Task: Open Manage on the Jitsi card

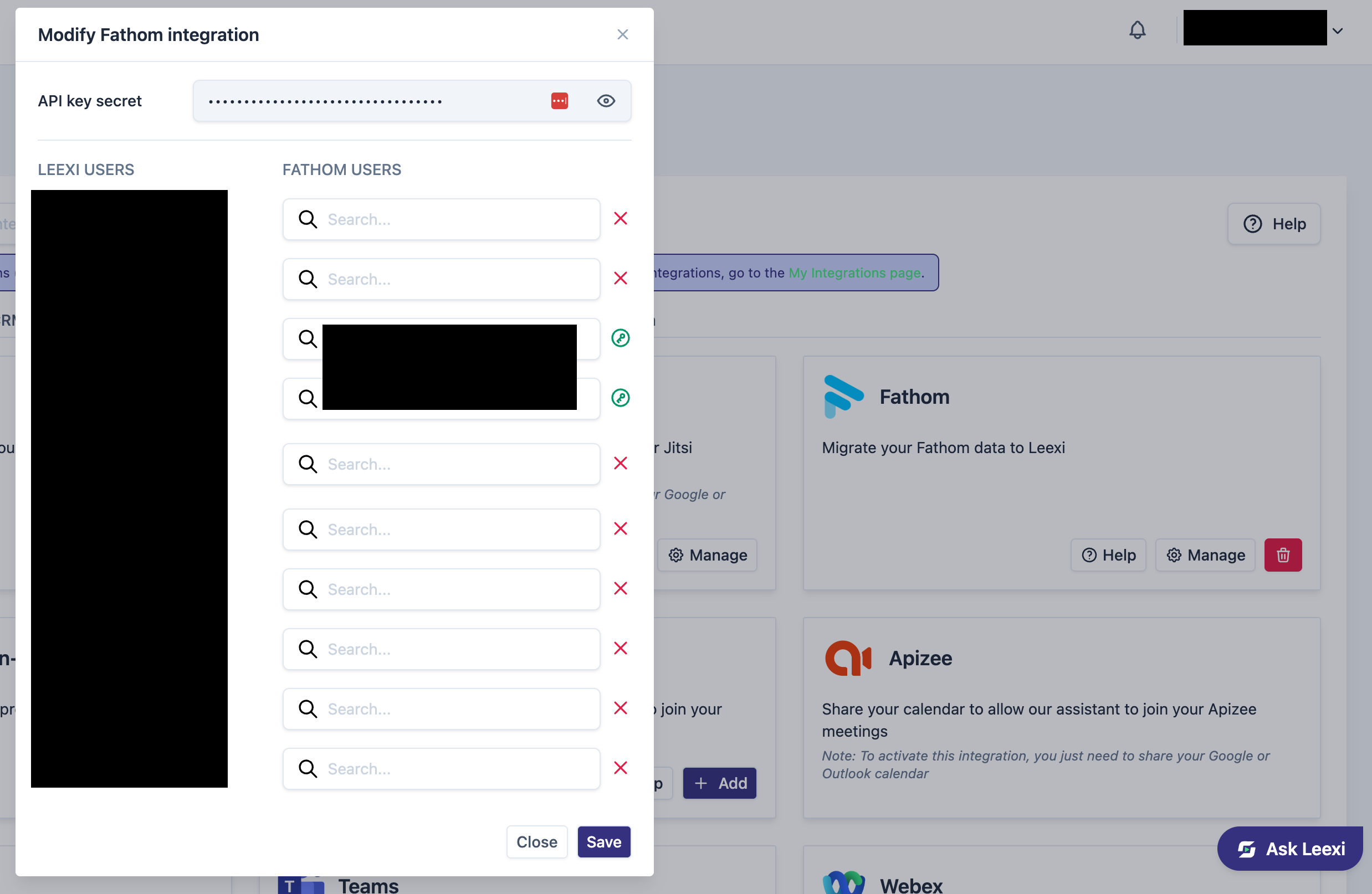Action: pos(707,554)
